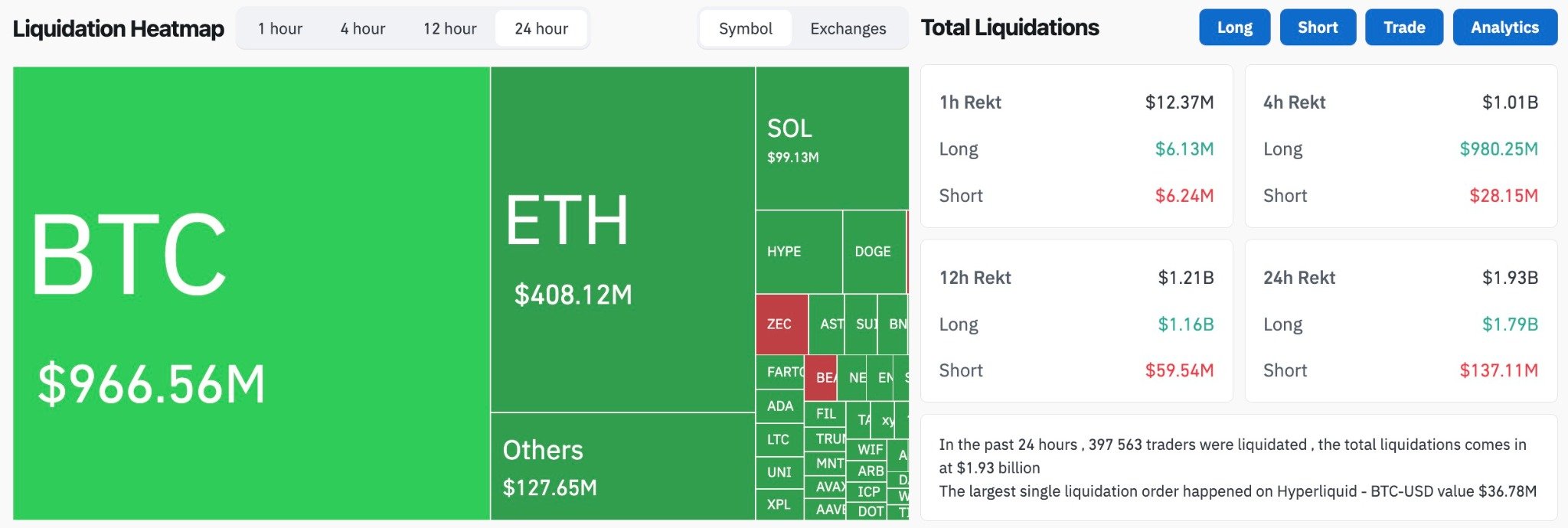Click the SOL heatmap tile

pyautogui.click(x=831, y=139)
